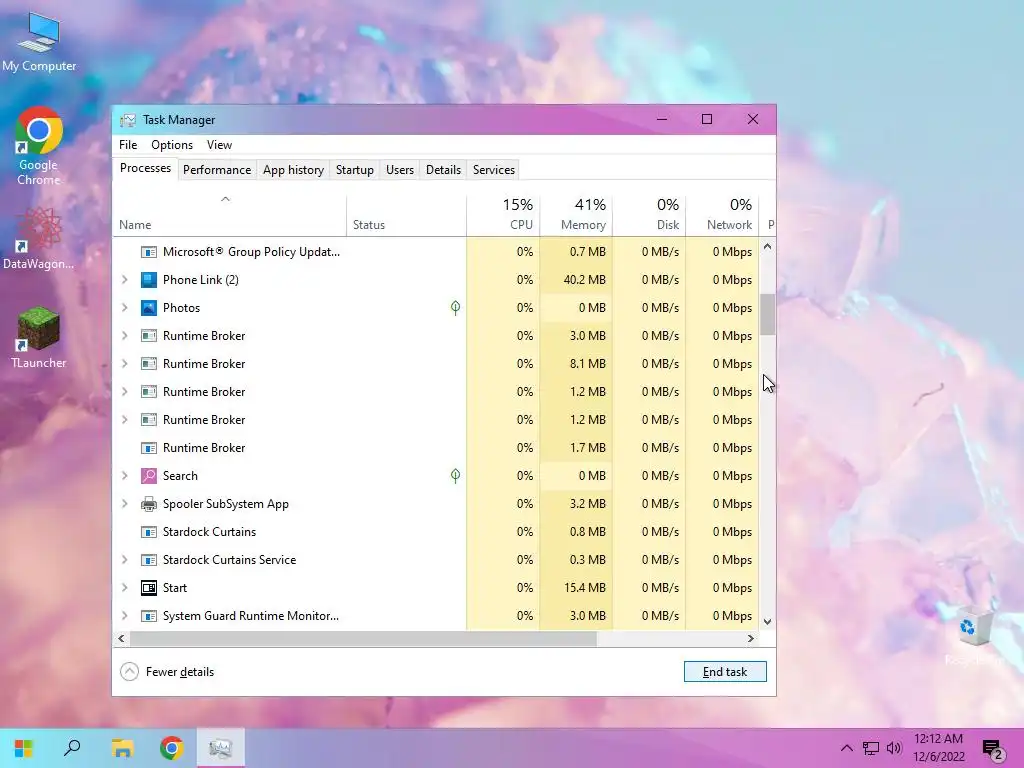This screenshot has height=768, width=1024.
Task: Open the DataWagon desktop shortcut
Action: tap(39, 238)
